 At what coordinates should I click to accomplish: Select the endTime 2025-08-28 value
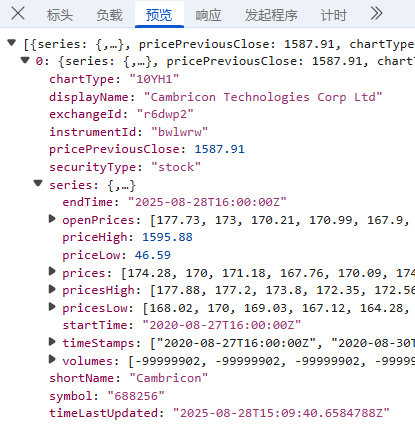207,202
